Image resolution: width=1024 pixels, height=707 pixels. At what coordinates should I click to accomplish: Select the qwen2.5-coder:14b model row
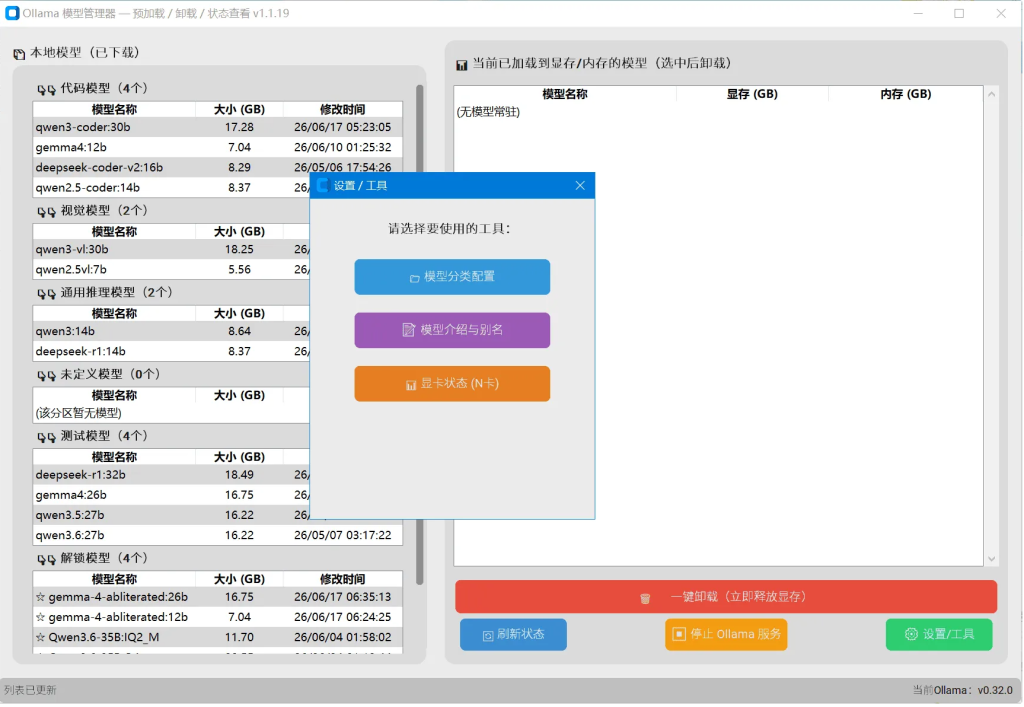coord(171,188)
